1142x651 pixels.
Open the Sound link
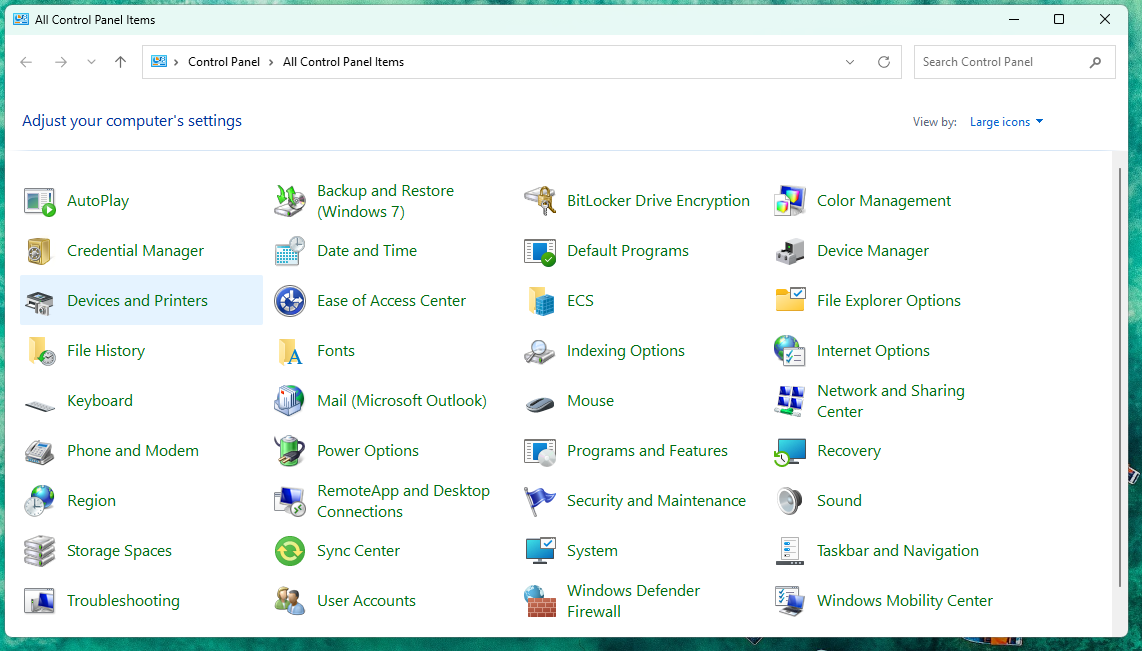pos(839,501)
